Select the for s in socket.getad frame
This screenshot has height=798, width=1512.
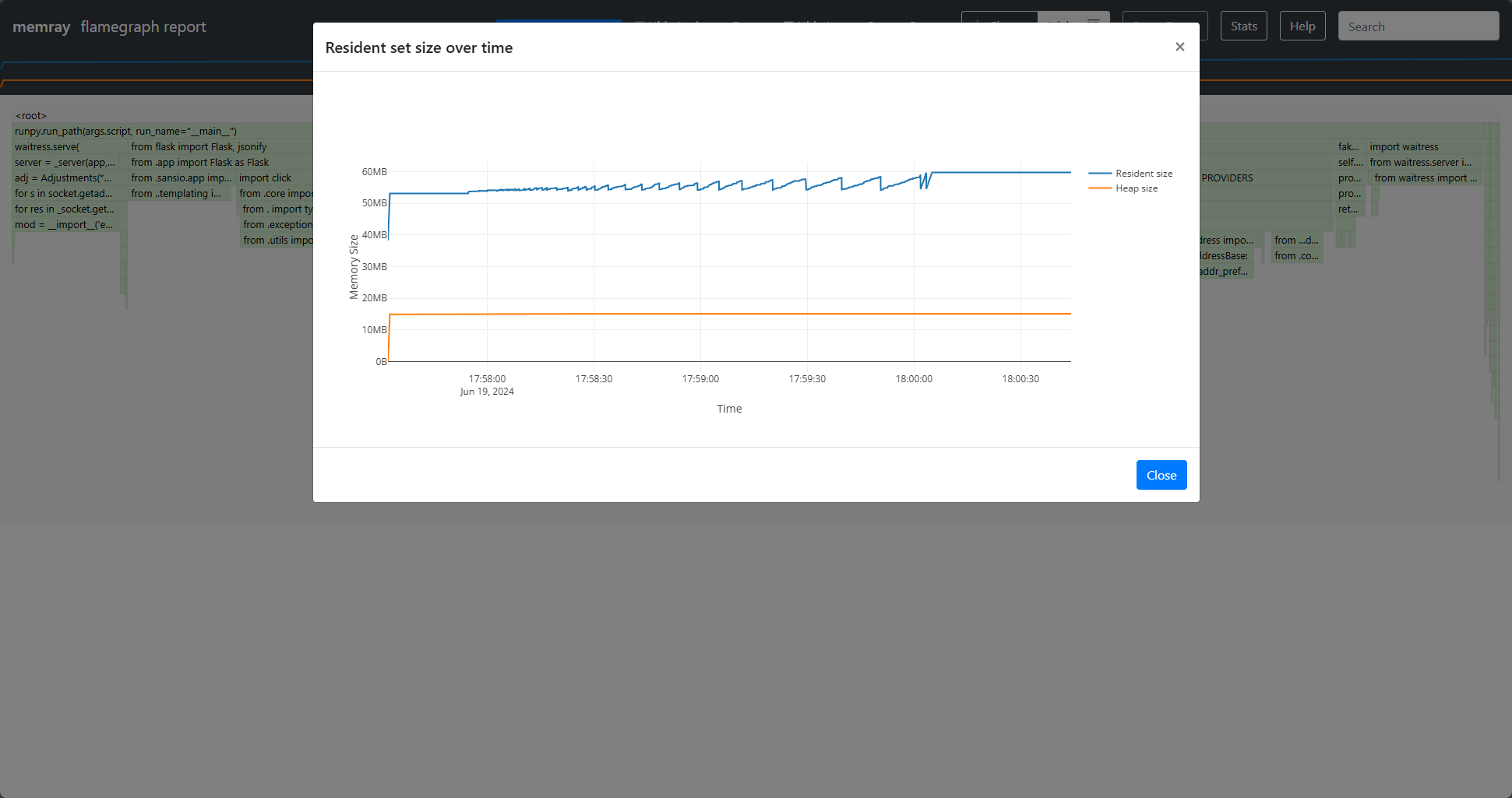coord(66,194)
